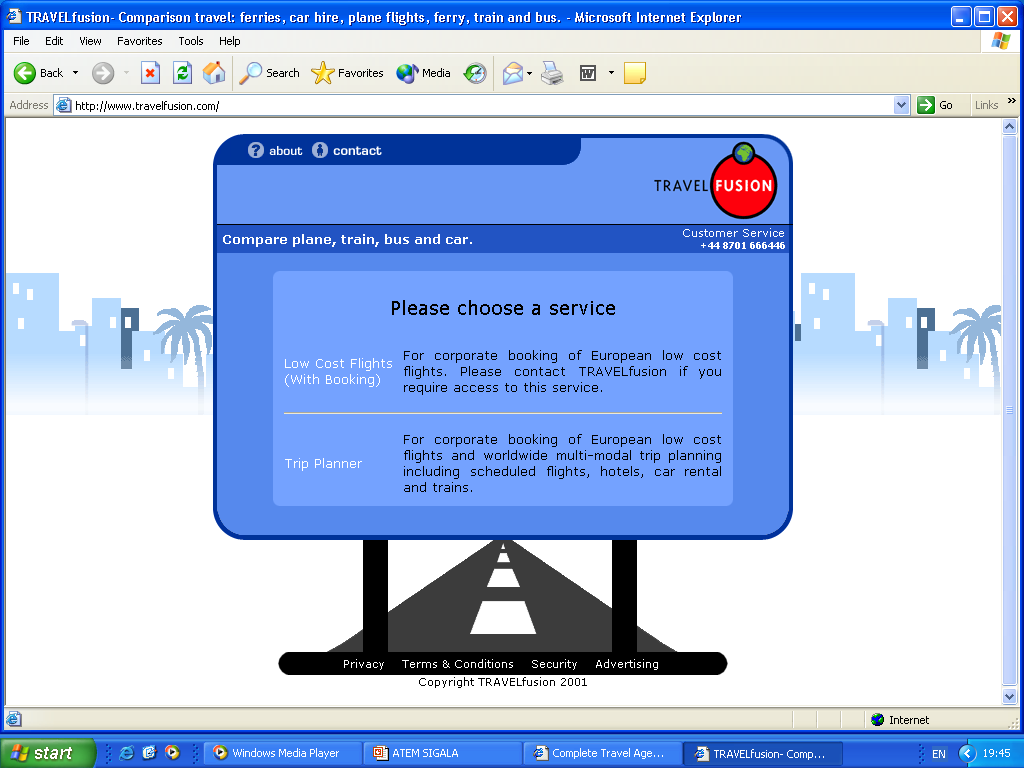Click the Back arrow button
1024x768 pixels.
point(38,73)
